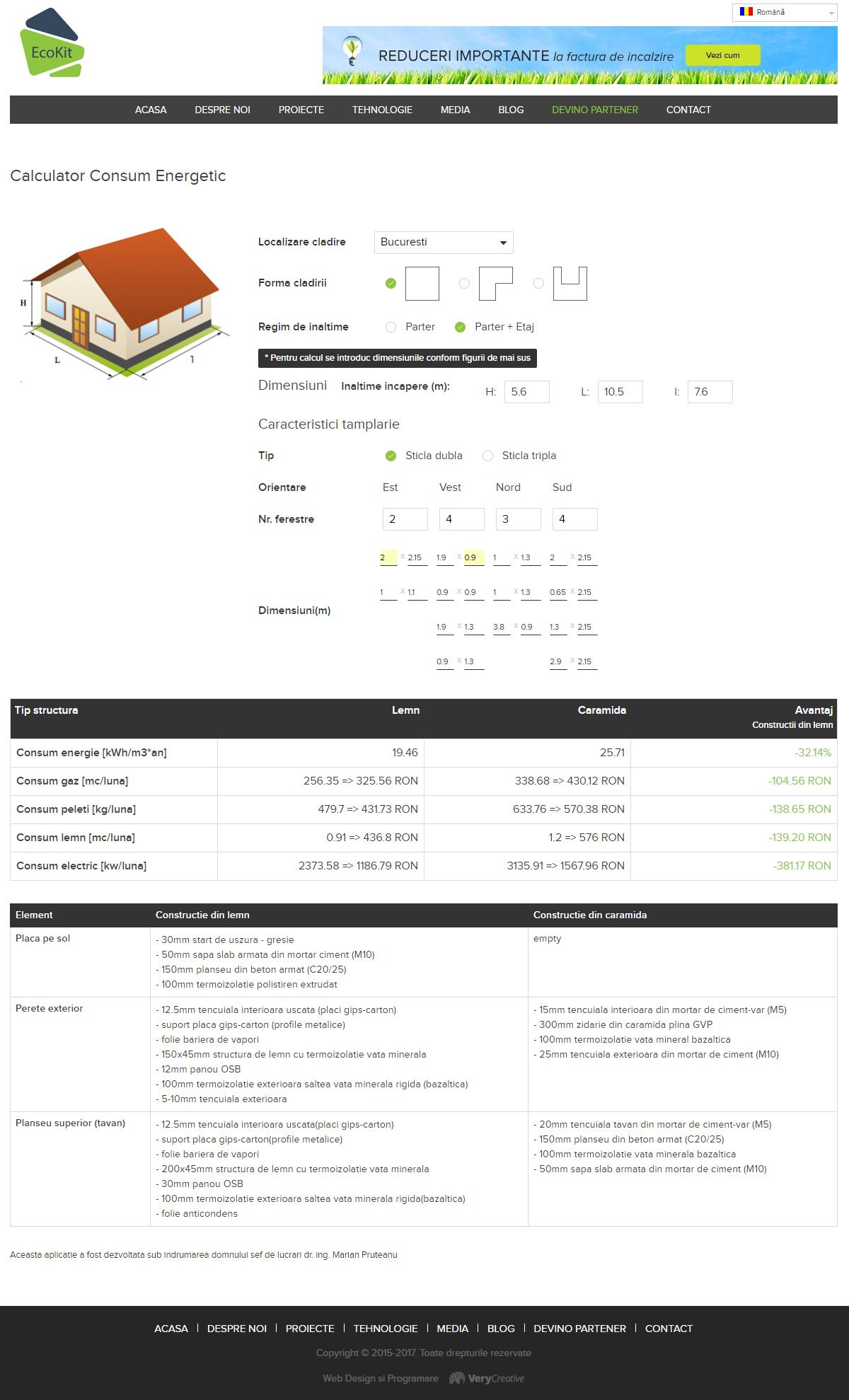Click the EcoKit logo
The width and height of the screenshot is (849, 1400).
52,44
